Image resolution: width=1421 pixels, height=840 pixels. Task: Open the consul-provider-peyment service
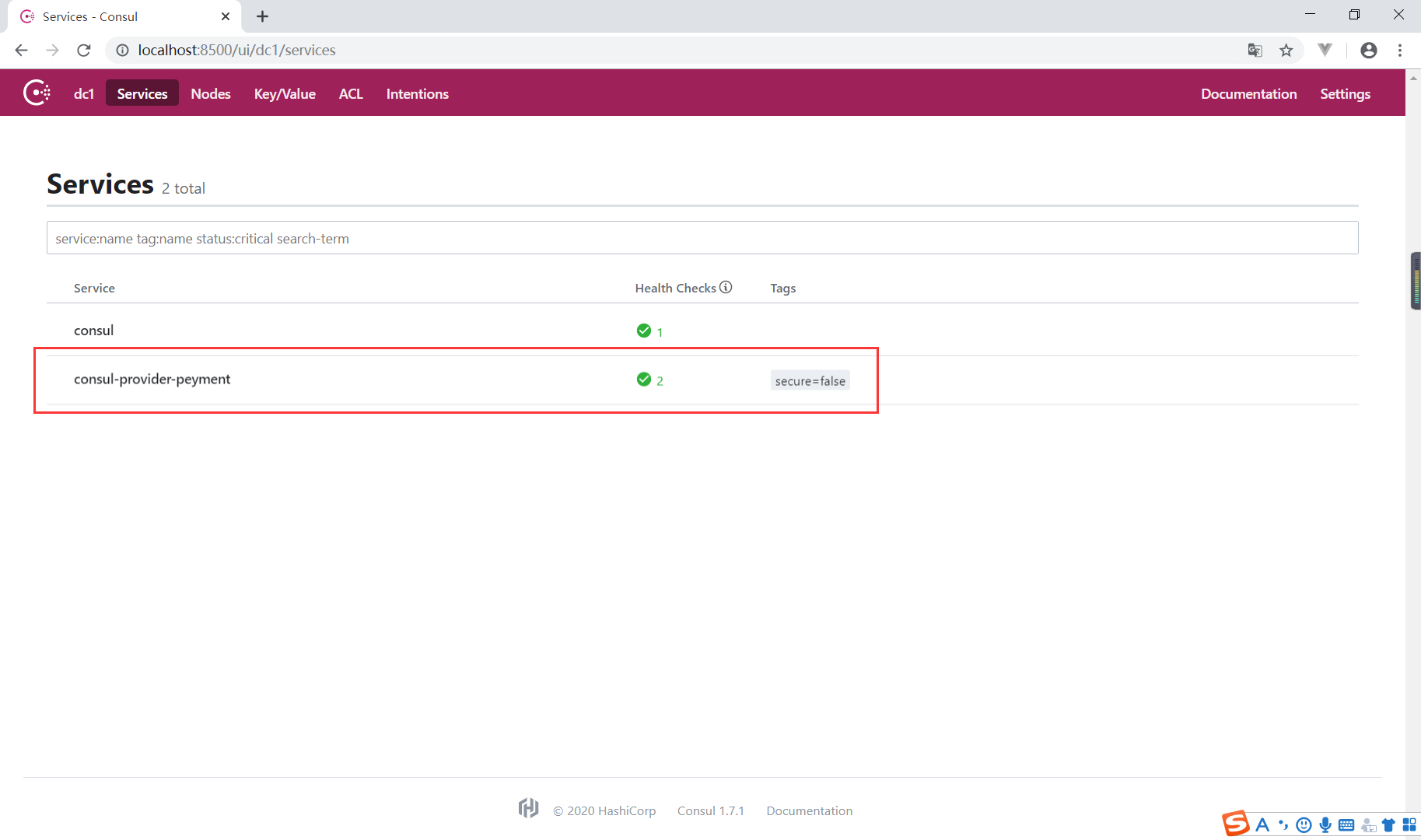152,379
